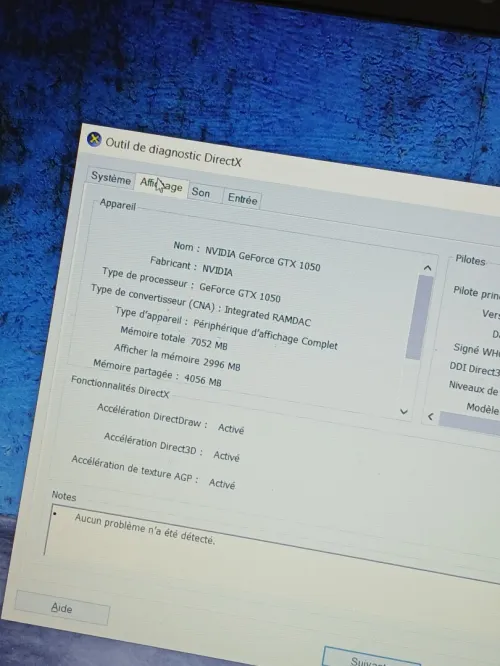This screenshot has height=666, width=500.
Task: Click Activé next to Accélération de texture AGP
Action: pyautogui.click(x=222, y=483)
